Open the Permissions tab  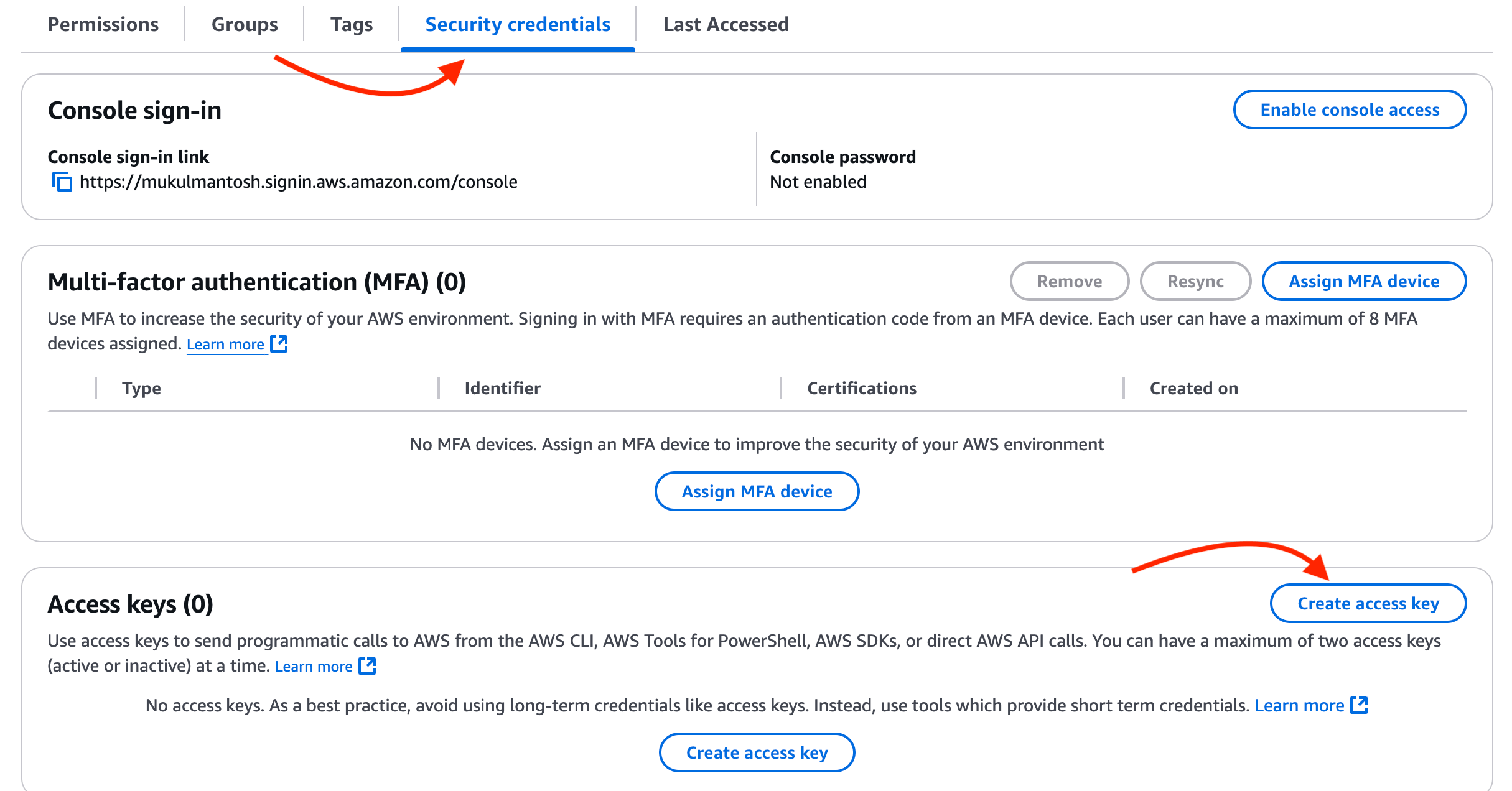tap(103, 25)
